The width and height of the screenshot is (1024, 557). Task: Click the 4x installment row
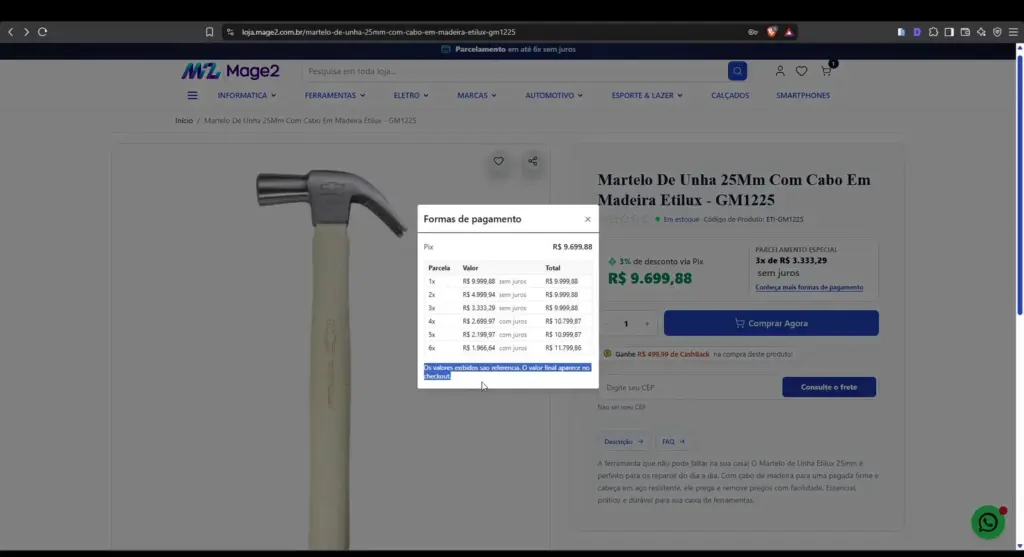click(x=508, y=321)
